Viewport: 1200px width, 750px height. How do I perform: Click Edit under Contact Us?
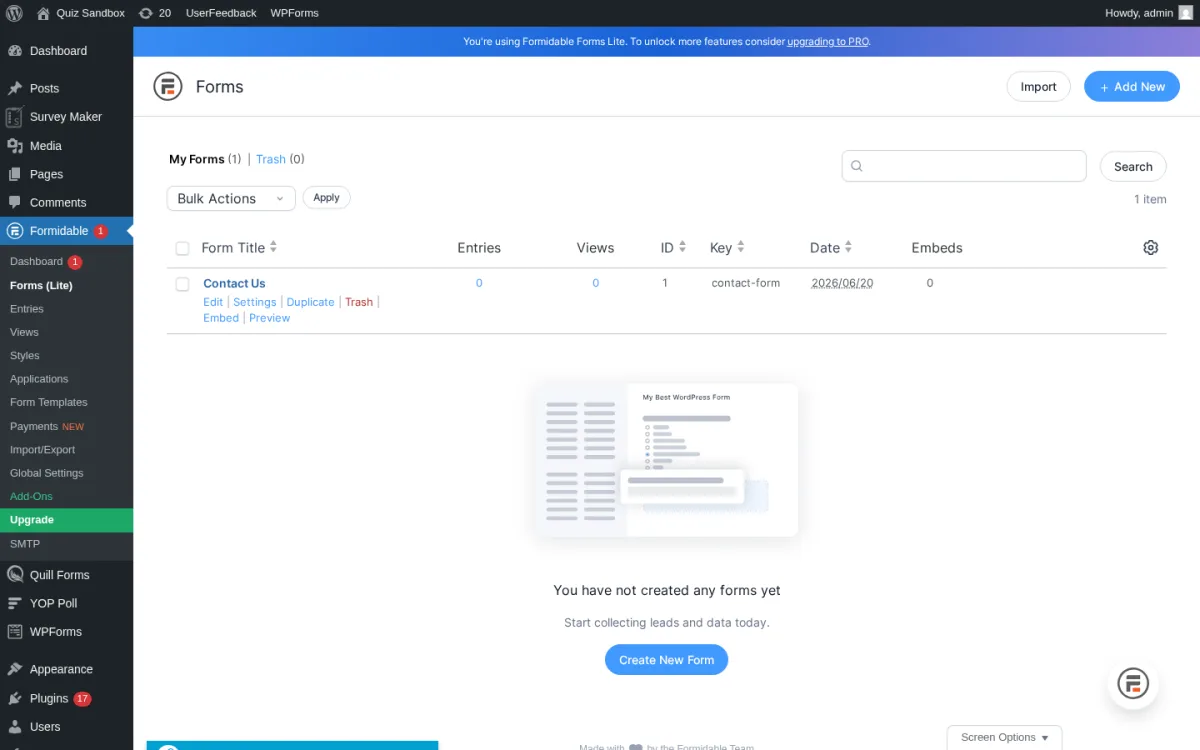point(213,302)
